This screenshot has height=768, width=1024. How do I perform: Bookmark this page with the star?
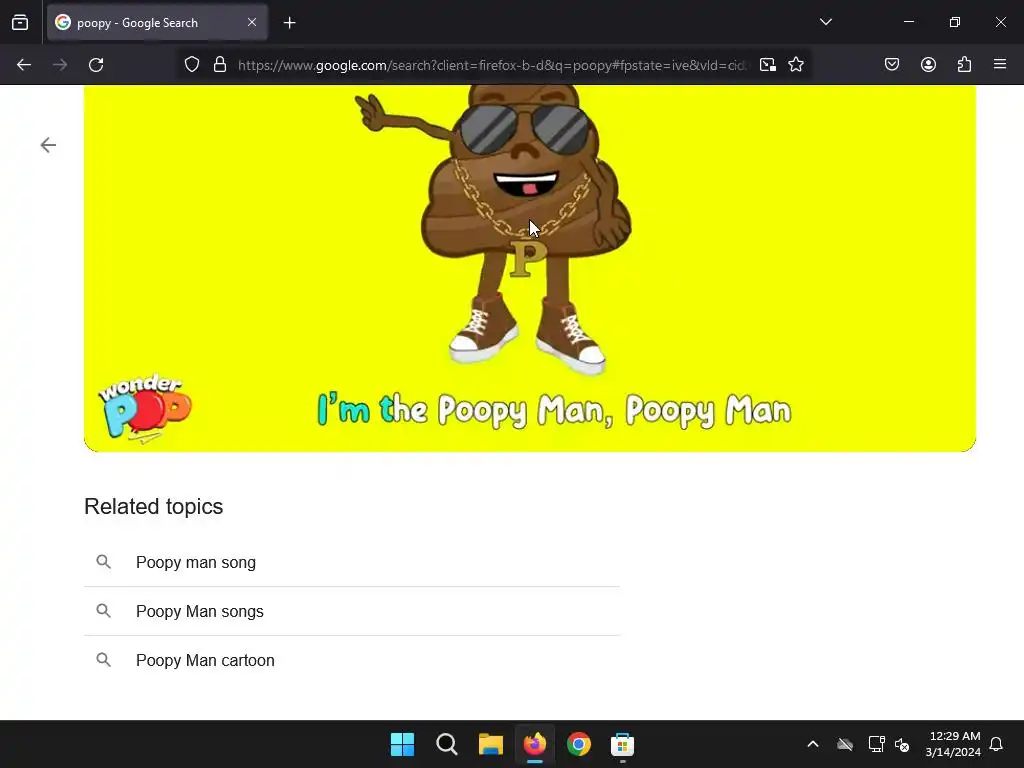[x=796, y=65]
